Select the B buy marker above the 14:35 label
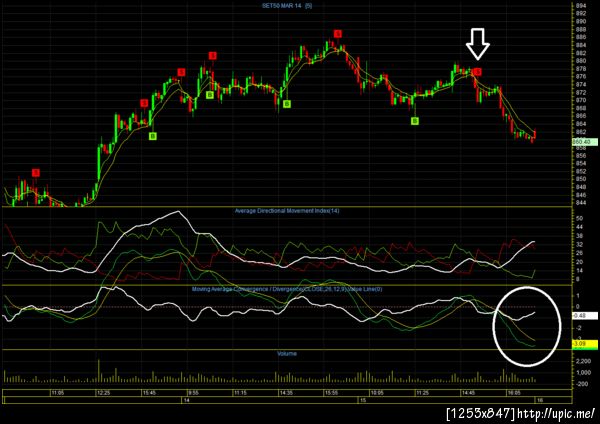This screenshot has width=600, height=424. pyautogui.click(x=287, y=104)
